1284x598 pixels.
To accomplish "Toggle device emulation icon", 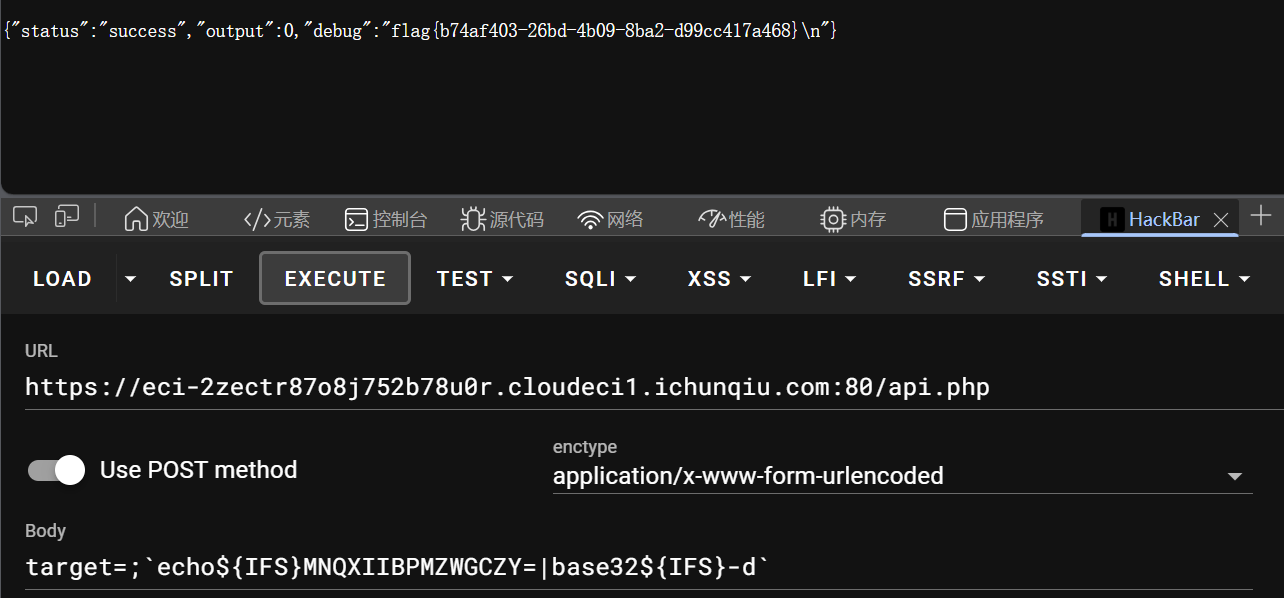I will 67,216.
